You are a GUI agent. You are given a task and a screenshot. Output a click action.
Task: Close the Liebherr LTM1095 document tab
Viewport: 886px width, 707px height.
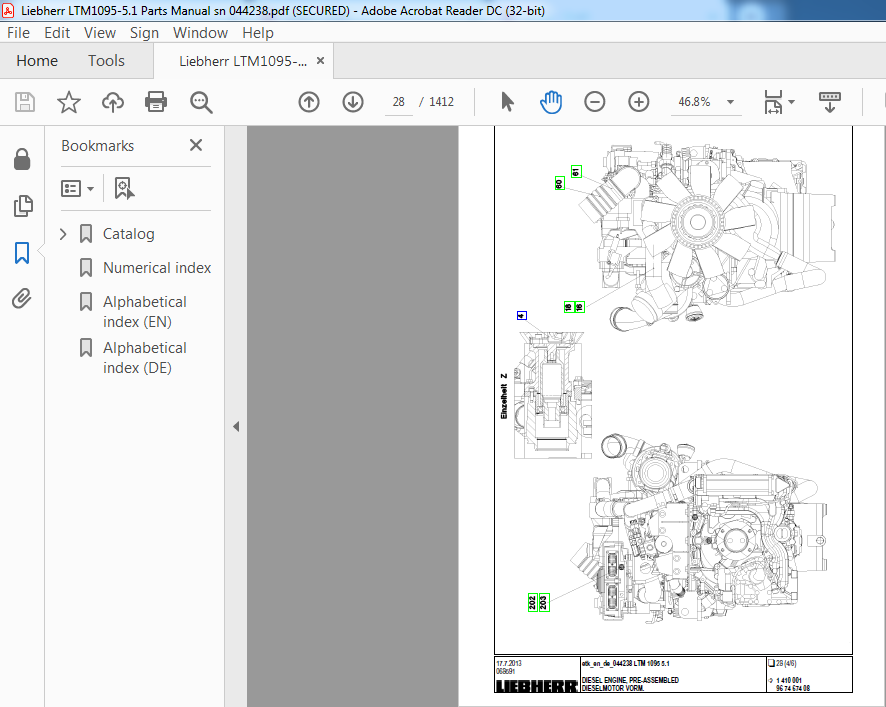coord(320,60)
